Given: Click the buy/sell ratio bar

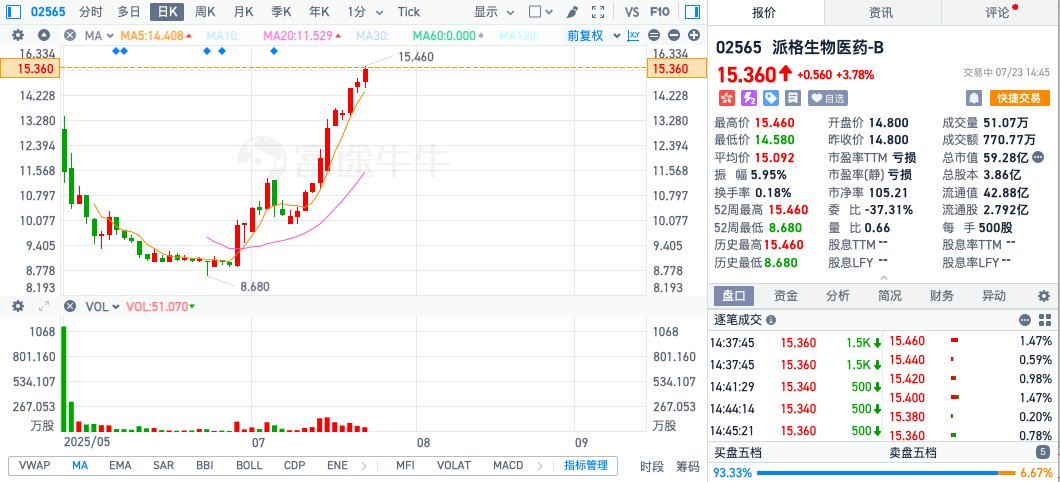Looking at the screenshot, I should (x=884, y=472).
